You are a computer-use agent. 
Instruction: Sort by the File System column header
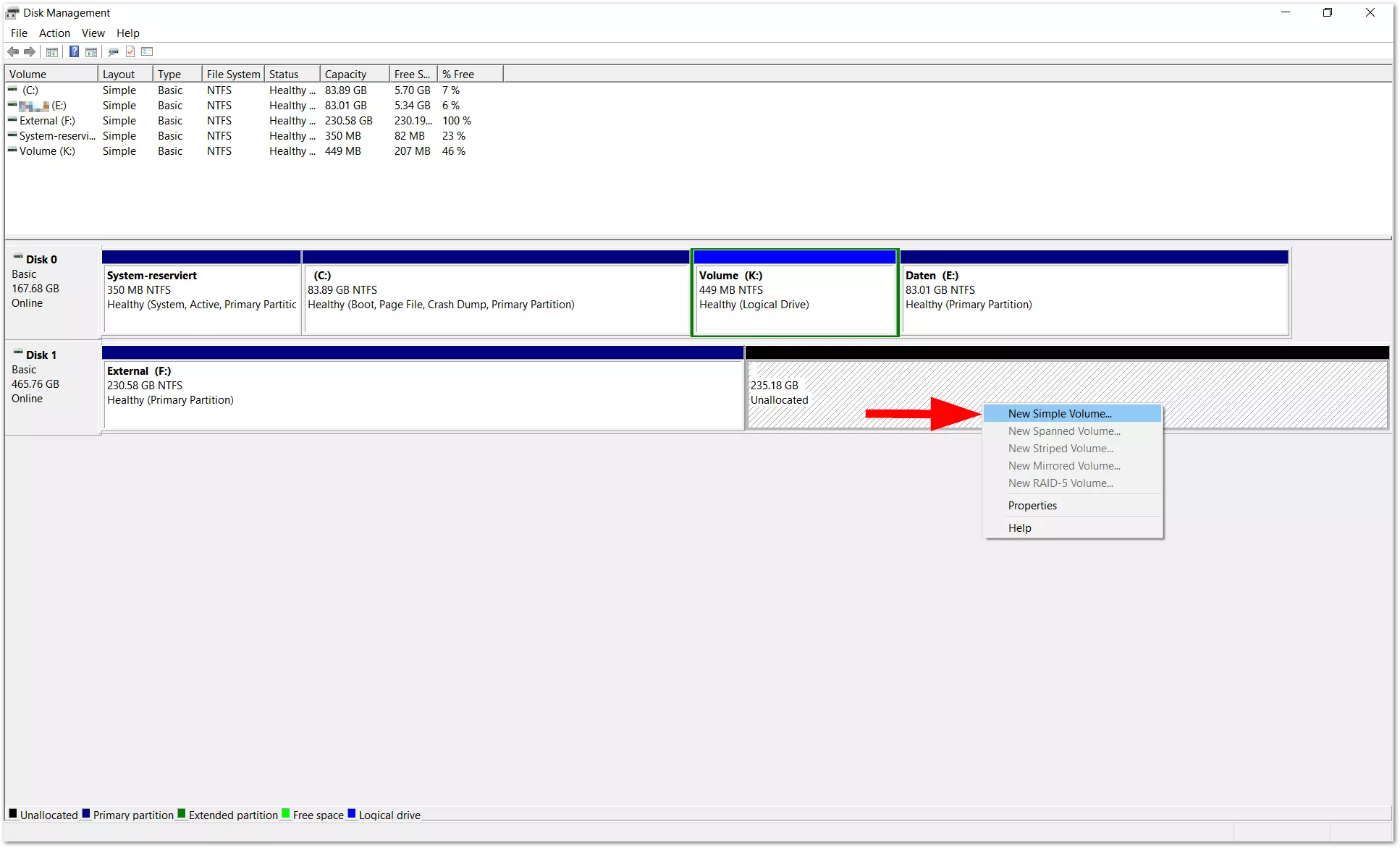232,75
